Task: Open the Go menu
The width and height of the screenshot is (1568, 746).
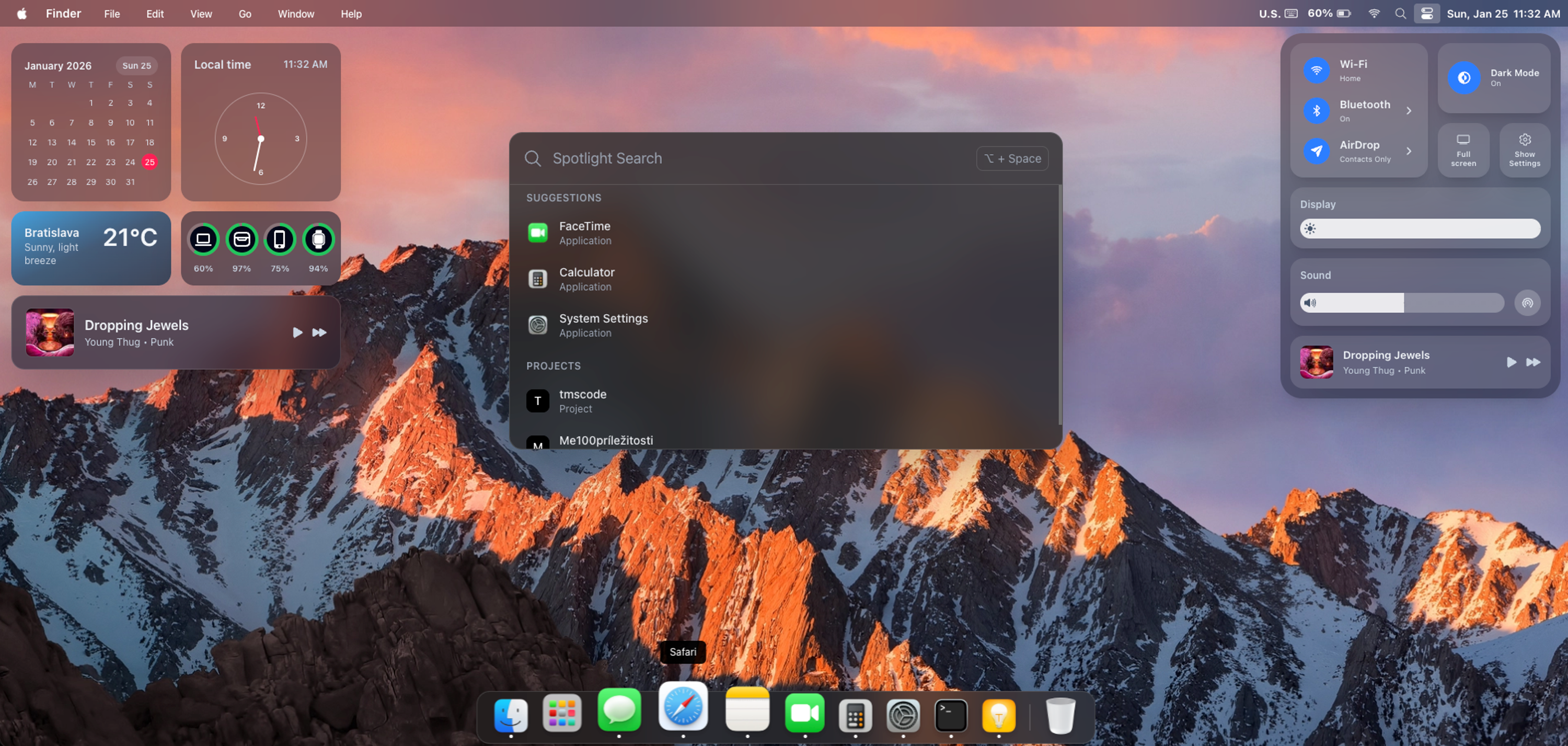Action: pyautogui.click(x=245, y=14)
